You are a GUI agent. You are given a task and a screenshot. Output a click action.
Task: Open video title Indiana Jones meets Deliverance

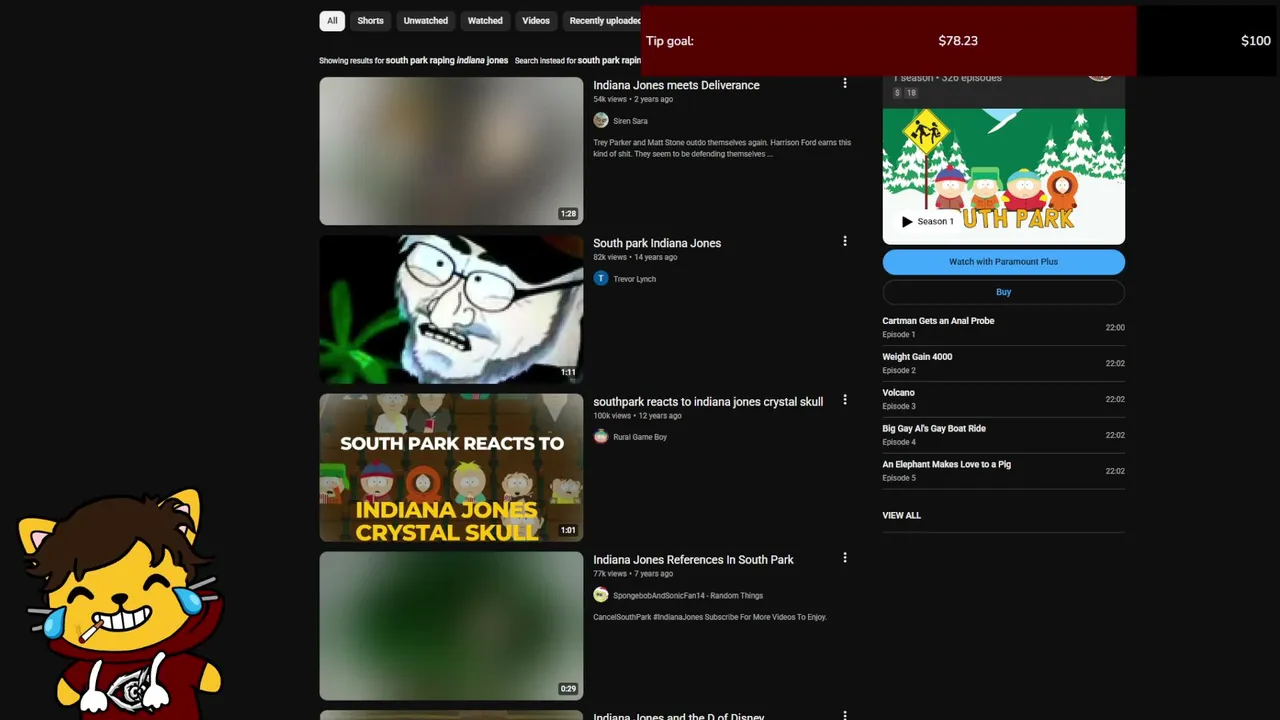coord(676,85)
